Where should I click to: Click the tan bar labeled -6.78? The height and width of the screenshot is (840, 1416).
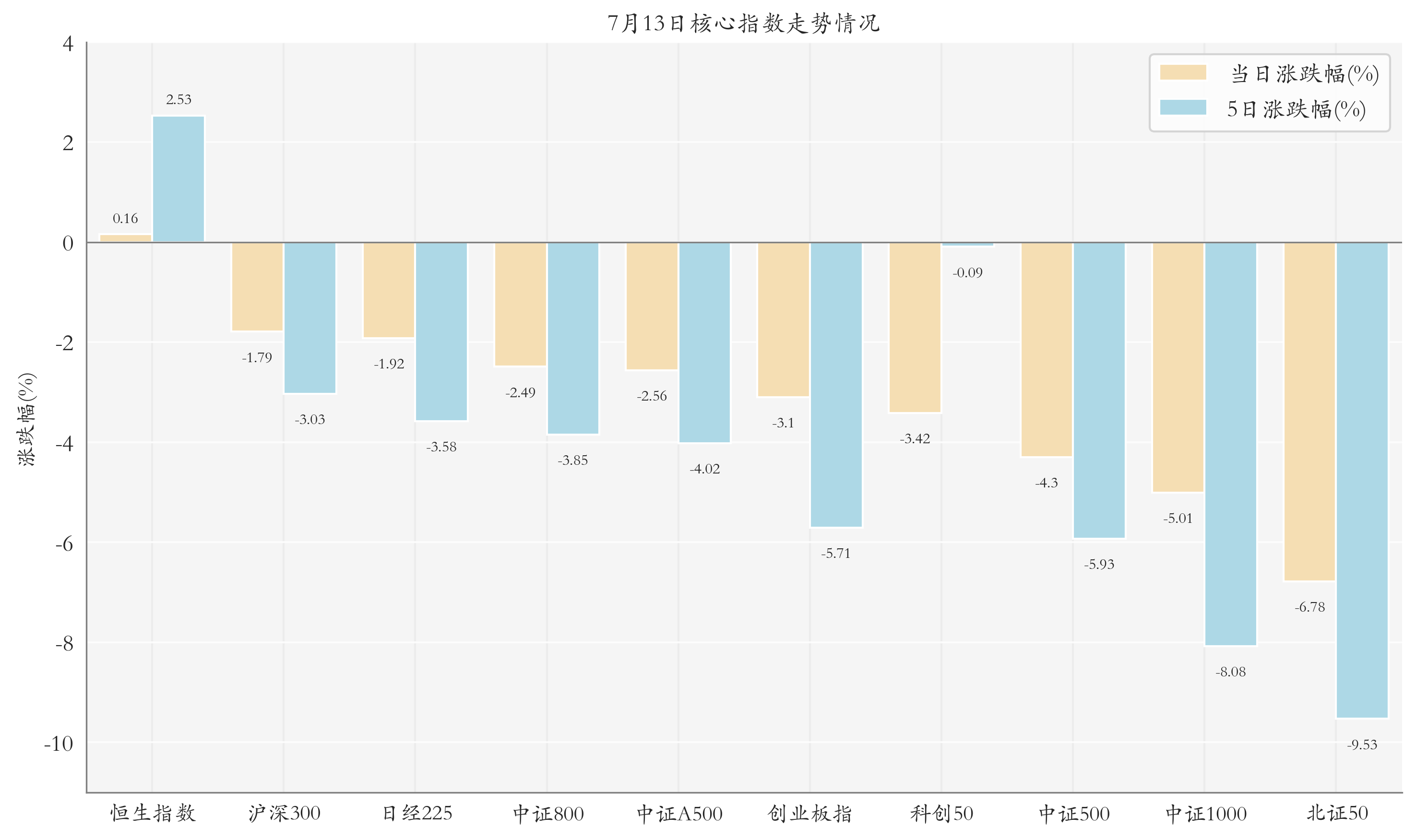tap(1309, 412)
